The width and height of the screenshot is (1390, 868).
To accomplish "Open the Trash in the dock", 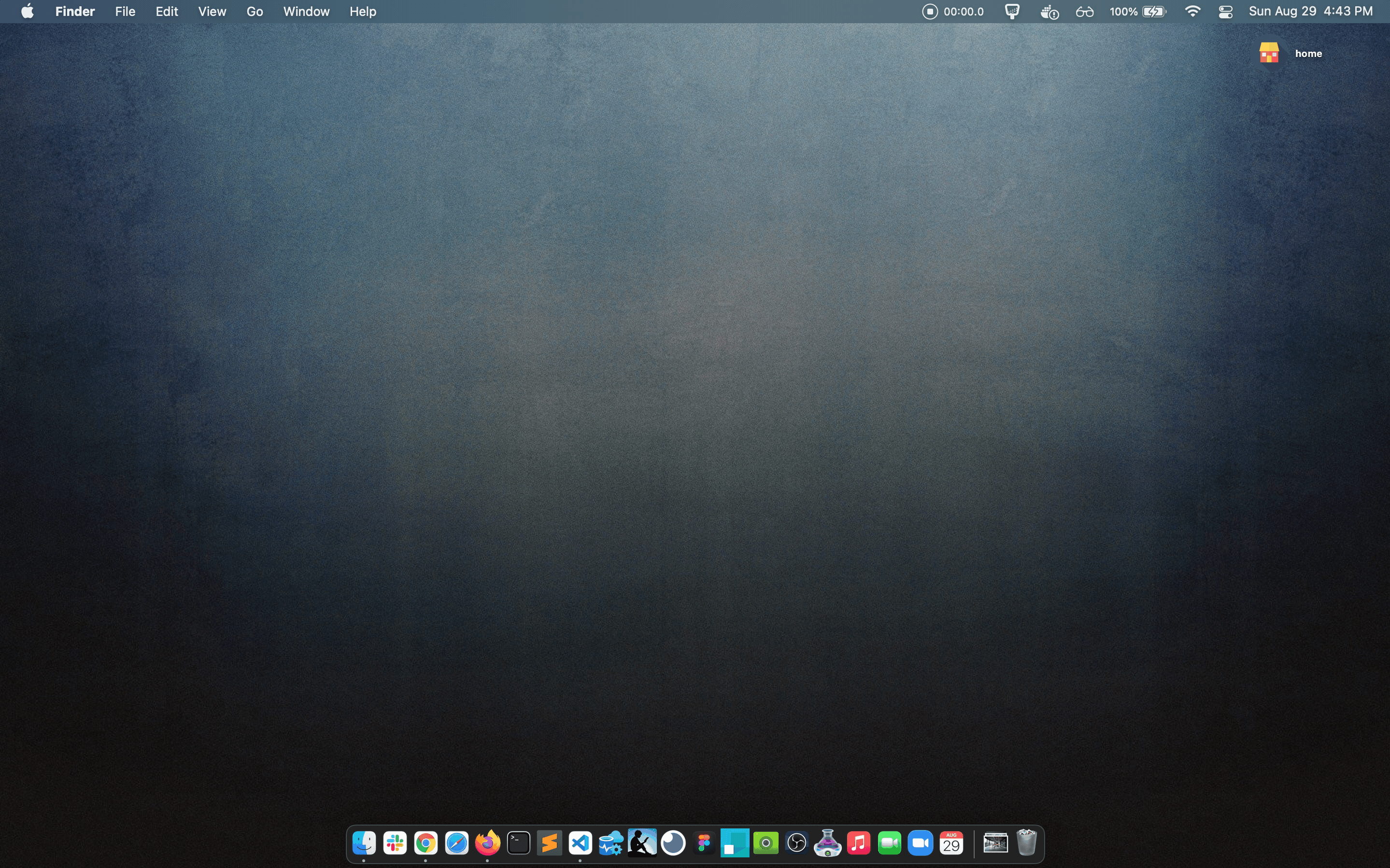I will 1027,843.
